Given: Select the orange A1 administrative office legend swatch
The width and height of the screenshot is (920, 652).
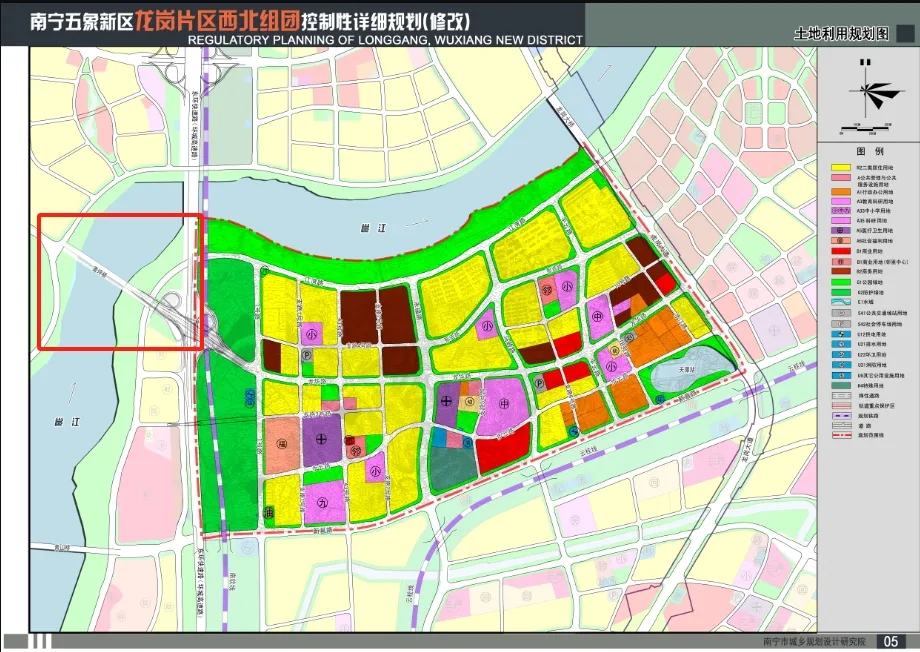Looking at the screenshot, I should click(x=841, y=192).
